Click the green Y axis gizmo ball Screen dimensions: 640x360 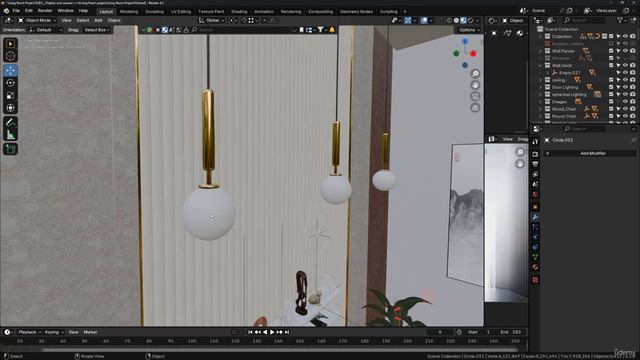click(456, 53)
